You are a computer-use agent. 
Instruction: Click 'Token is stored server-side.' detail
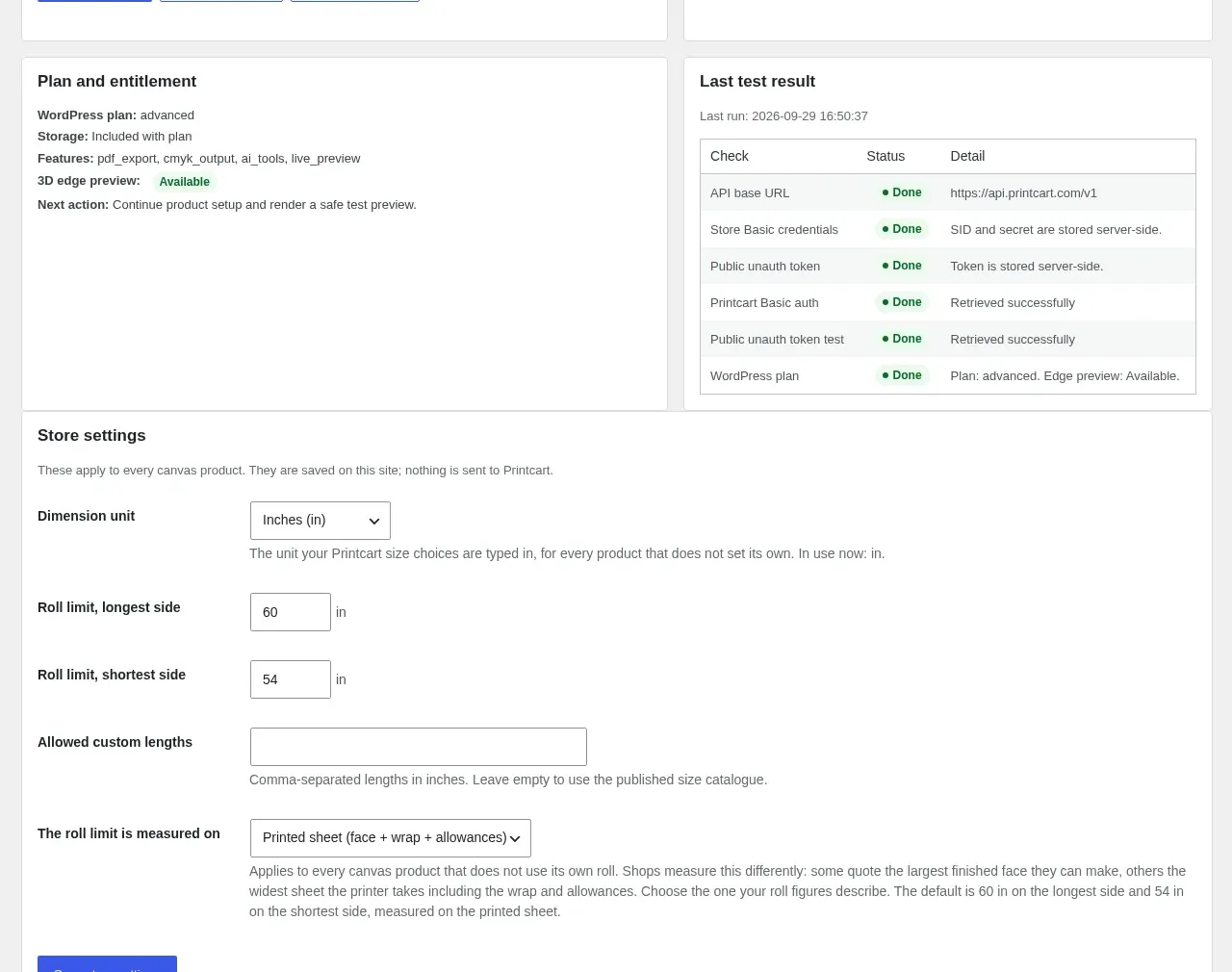pos(1027,266)
